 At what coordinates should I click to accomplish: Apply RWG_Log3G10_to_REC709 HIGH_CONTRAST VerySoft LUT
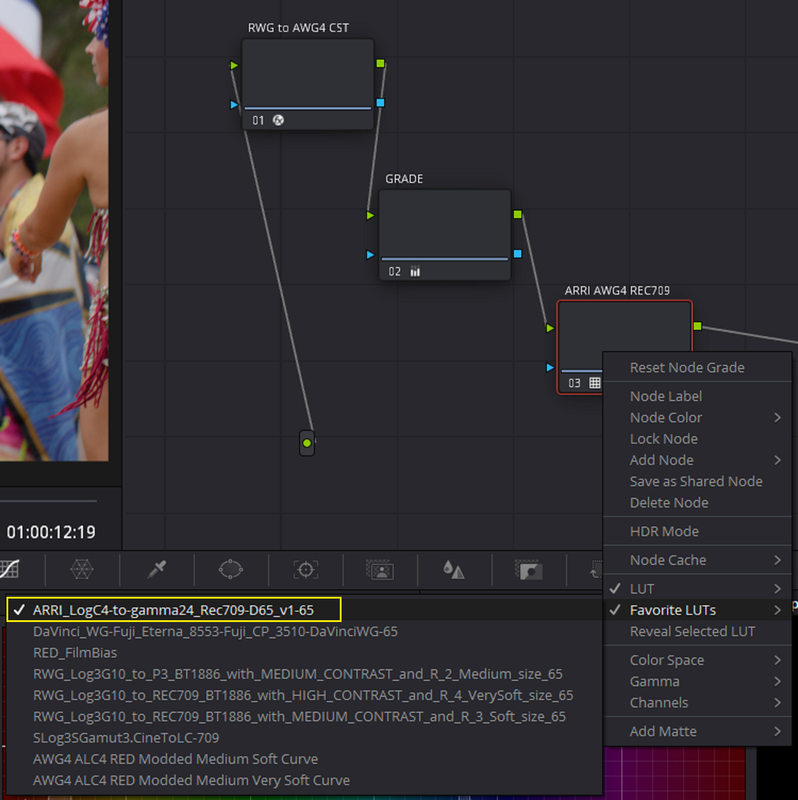coord(304,695)
